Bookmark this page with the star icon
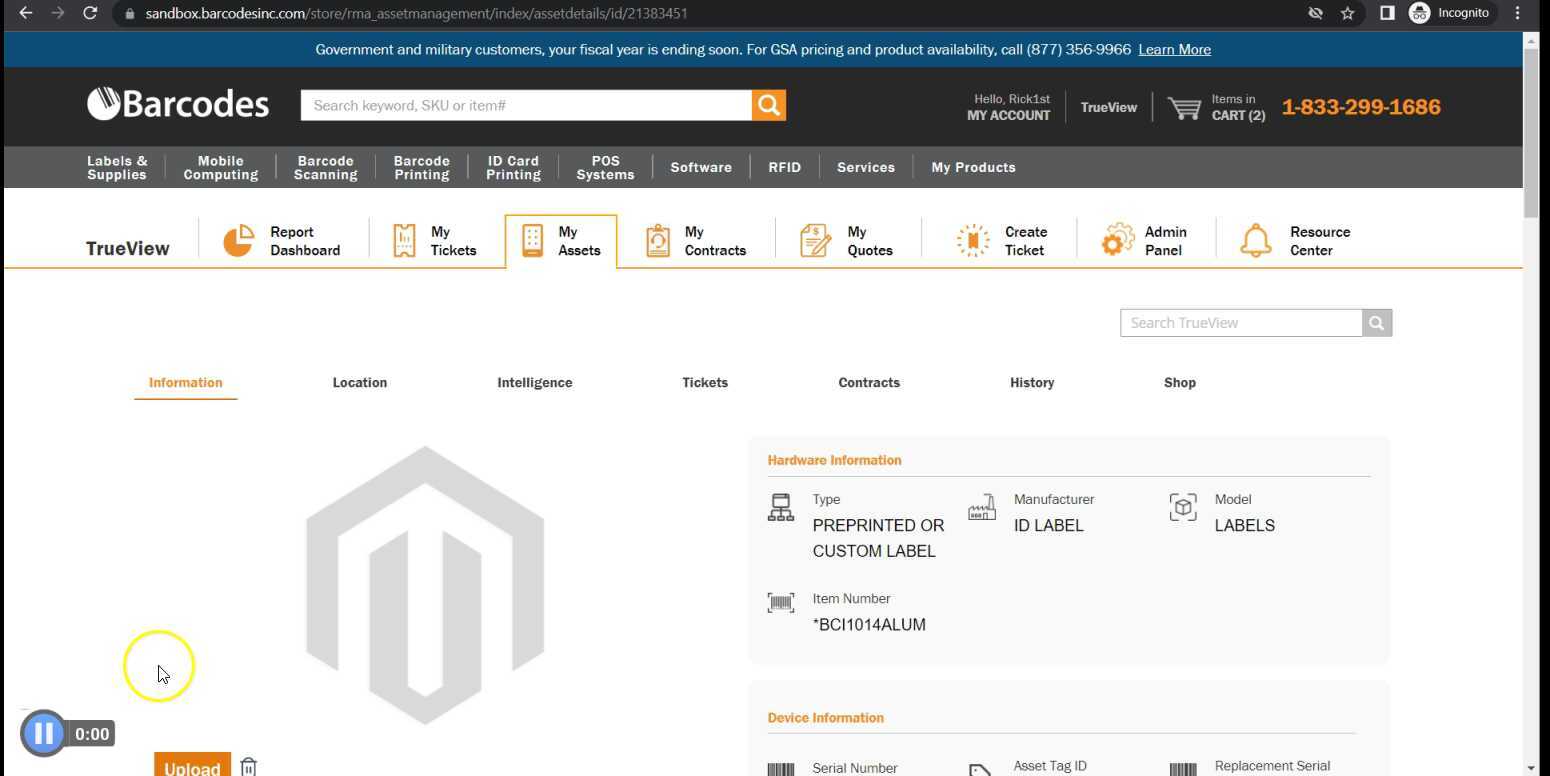Image resolution: width=1550 pixels, height=776 pixels. tap(1347, 13)
